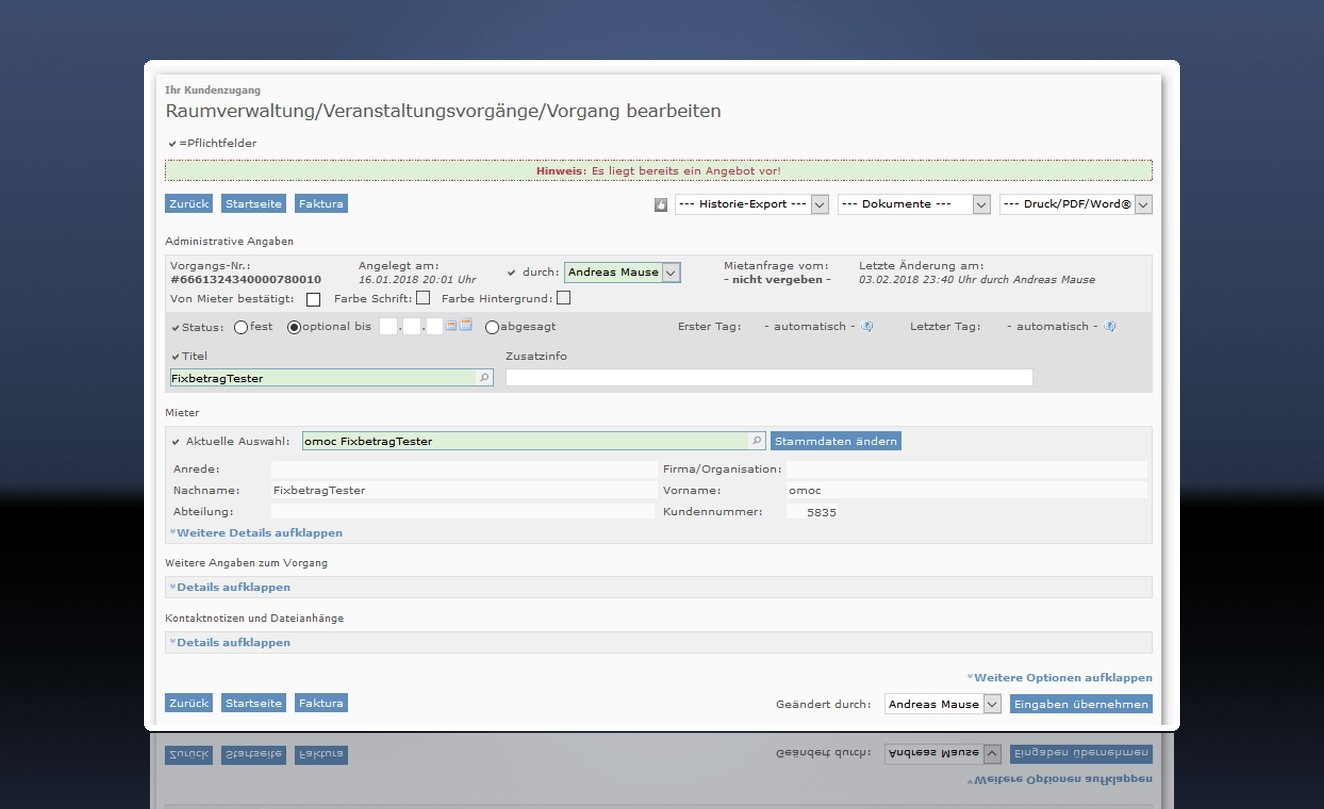
Task: Click the empty Firma/Organisation field
Action: click(x=966, y=469)
